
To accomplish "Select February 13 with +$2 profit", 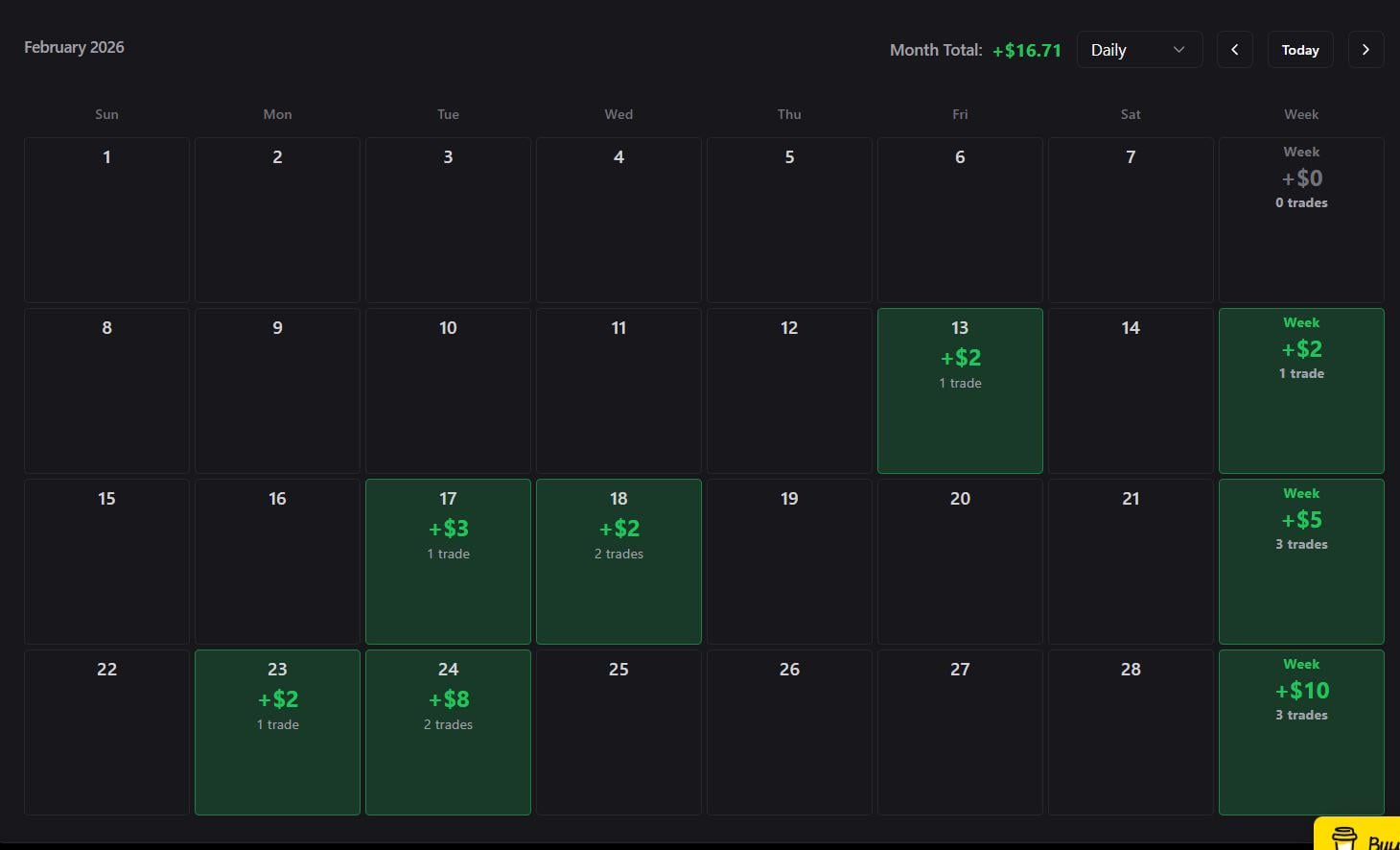I will pos(960,390).
